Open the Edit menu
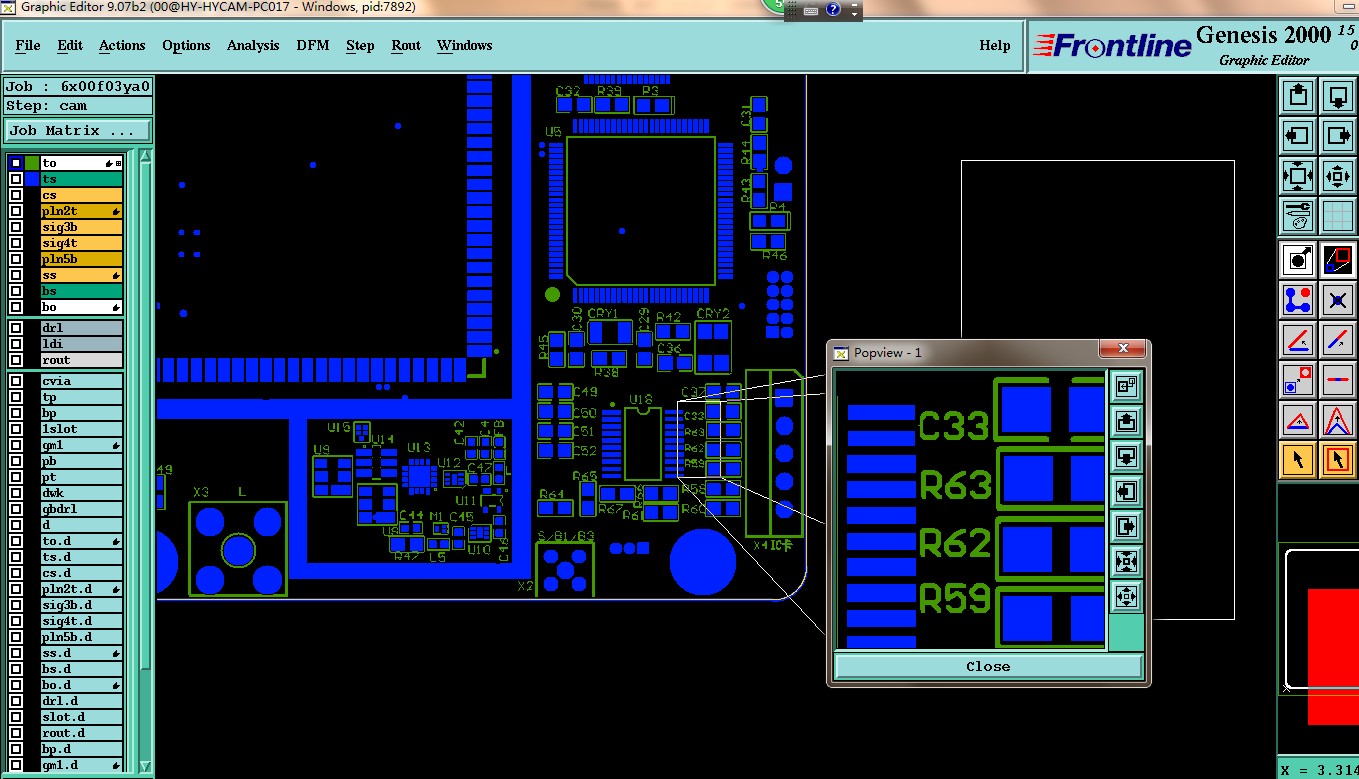The height and width of the screenshot is (779, 1359). click(70, 45)
